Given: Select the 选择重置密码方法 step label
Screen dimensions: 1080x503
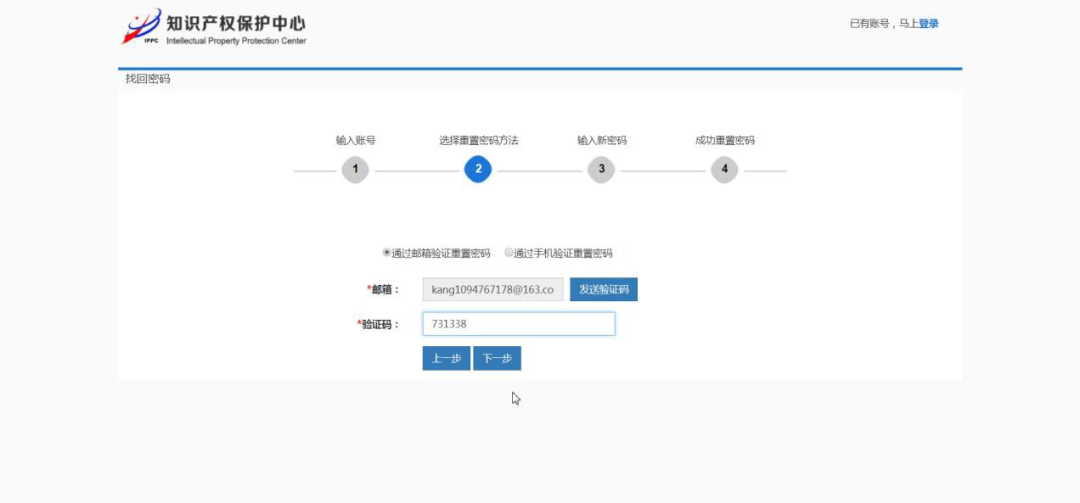Looking at the screenshot, I should [x=478, y=141].
